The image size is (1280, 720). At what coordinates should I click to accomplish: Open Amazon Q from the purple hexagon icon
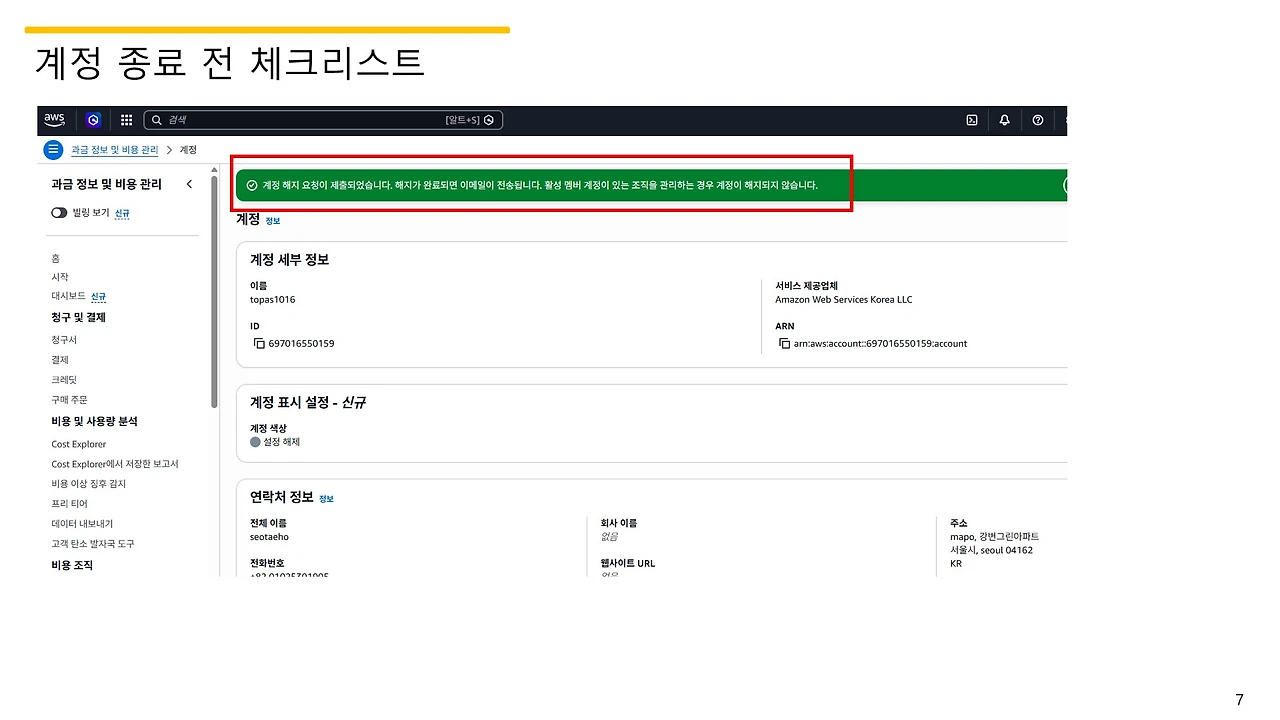coord(93,120)
